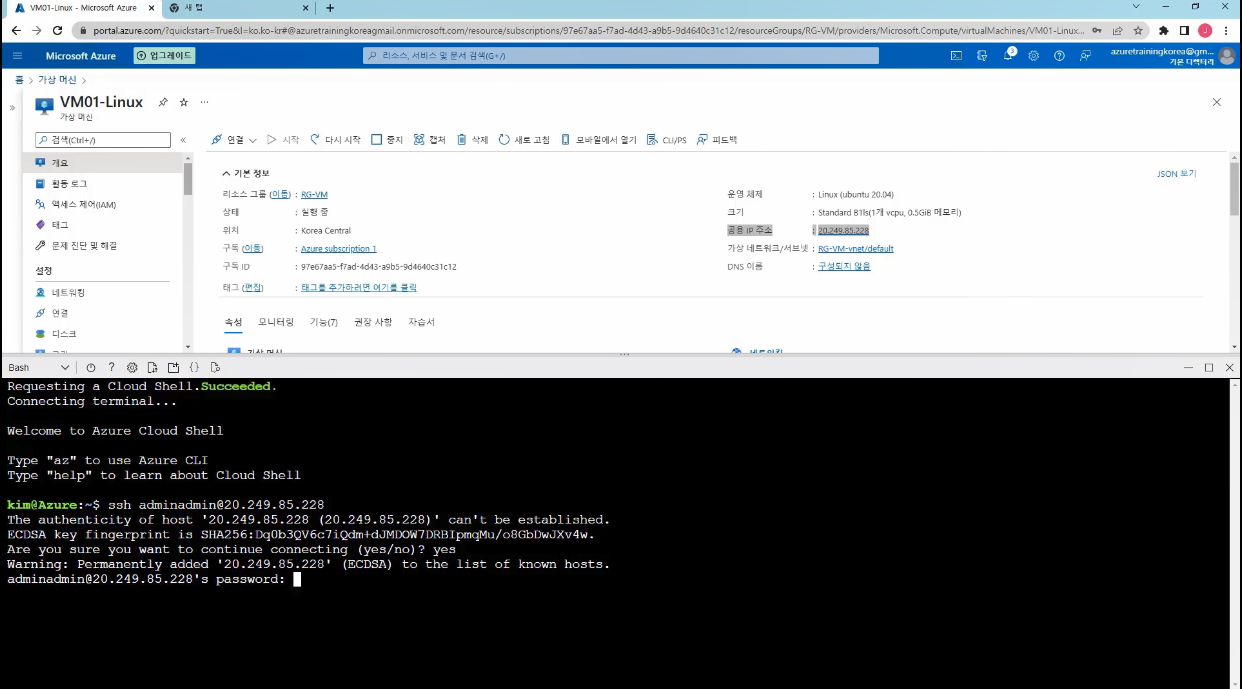Open Cloud Shell settings gear
This screenshot has height=689, width=1242.
click(x=131, y=367)
